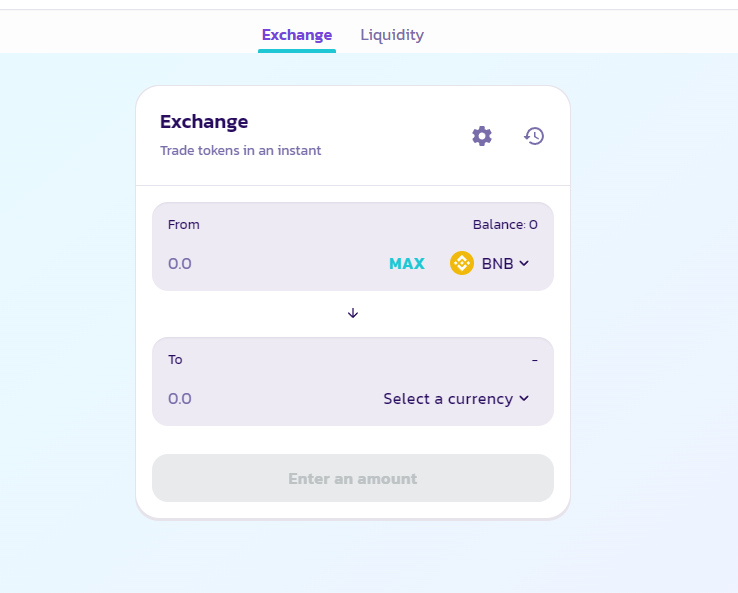Select the Exchange tab
738x593 pixels.
coord(297,35)
